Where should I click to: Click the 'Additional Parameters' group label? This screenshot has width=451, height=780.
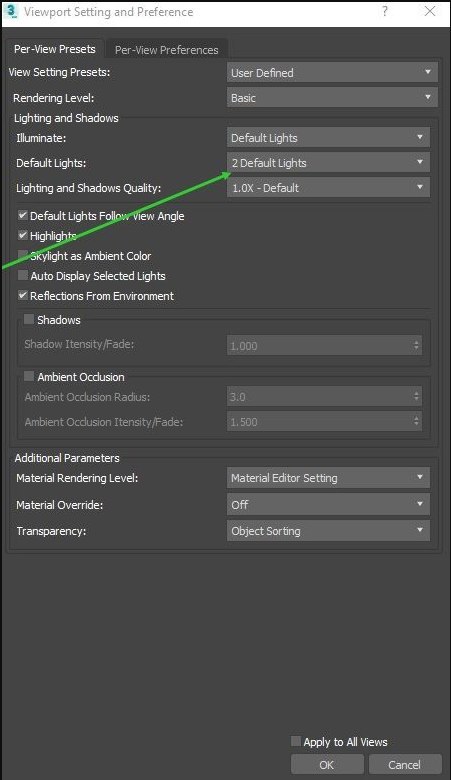[x=67, y=458]
